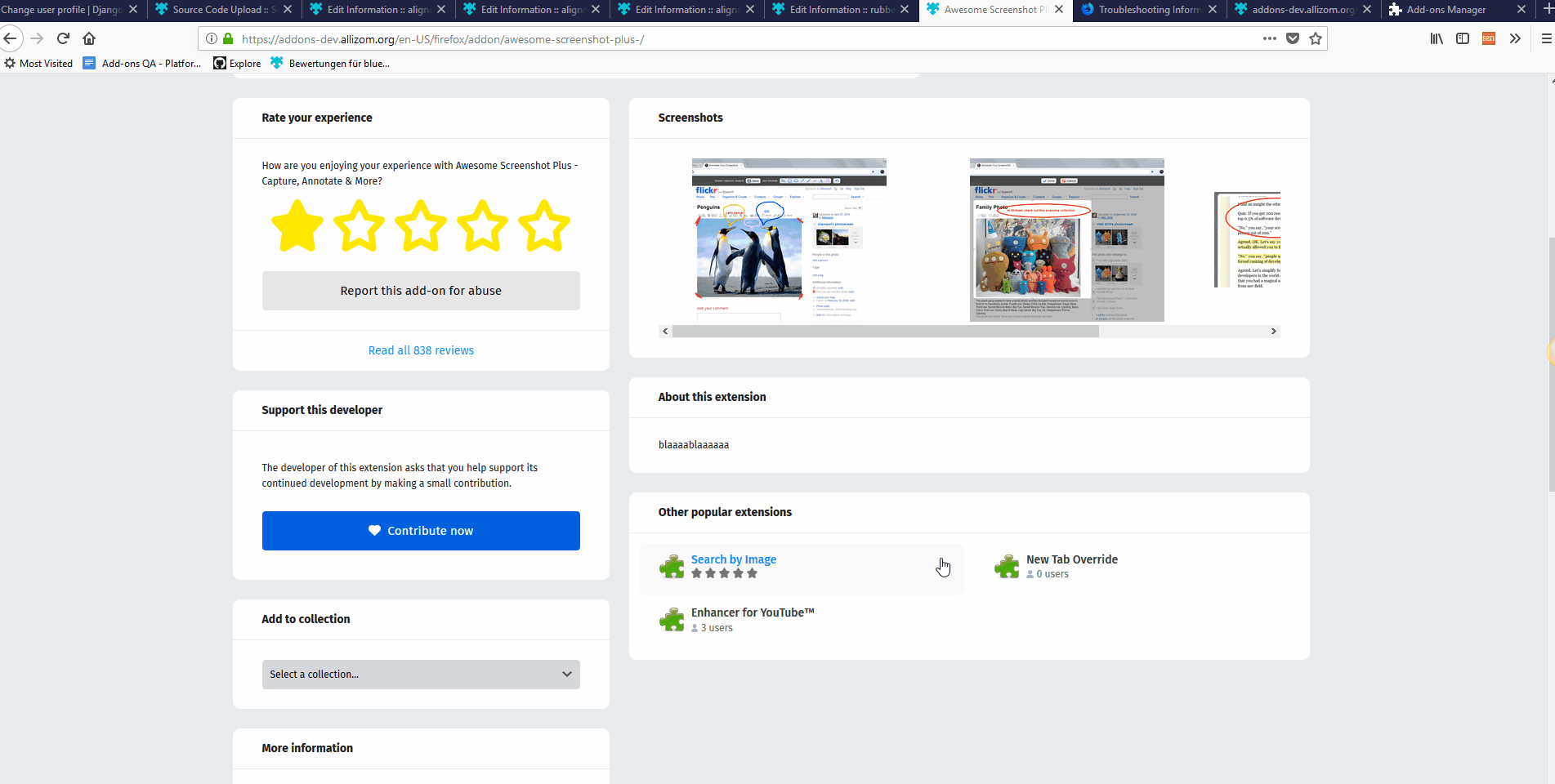This screenshot has height=784, width=1555.
Task: Open Bewertungen für blue bookmark
Action: (330, 63)
